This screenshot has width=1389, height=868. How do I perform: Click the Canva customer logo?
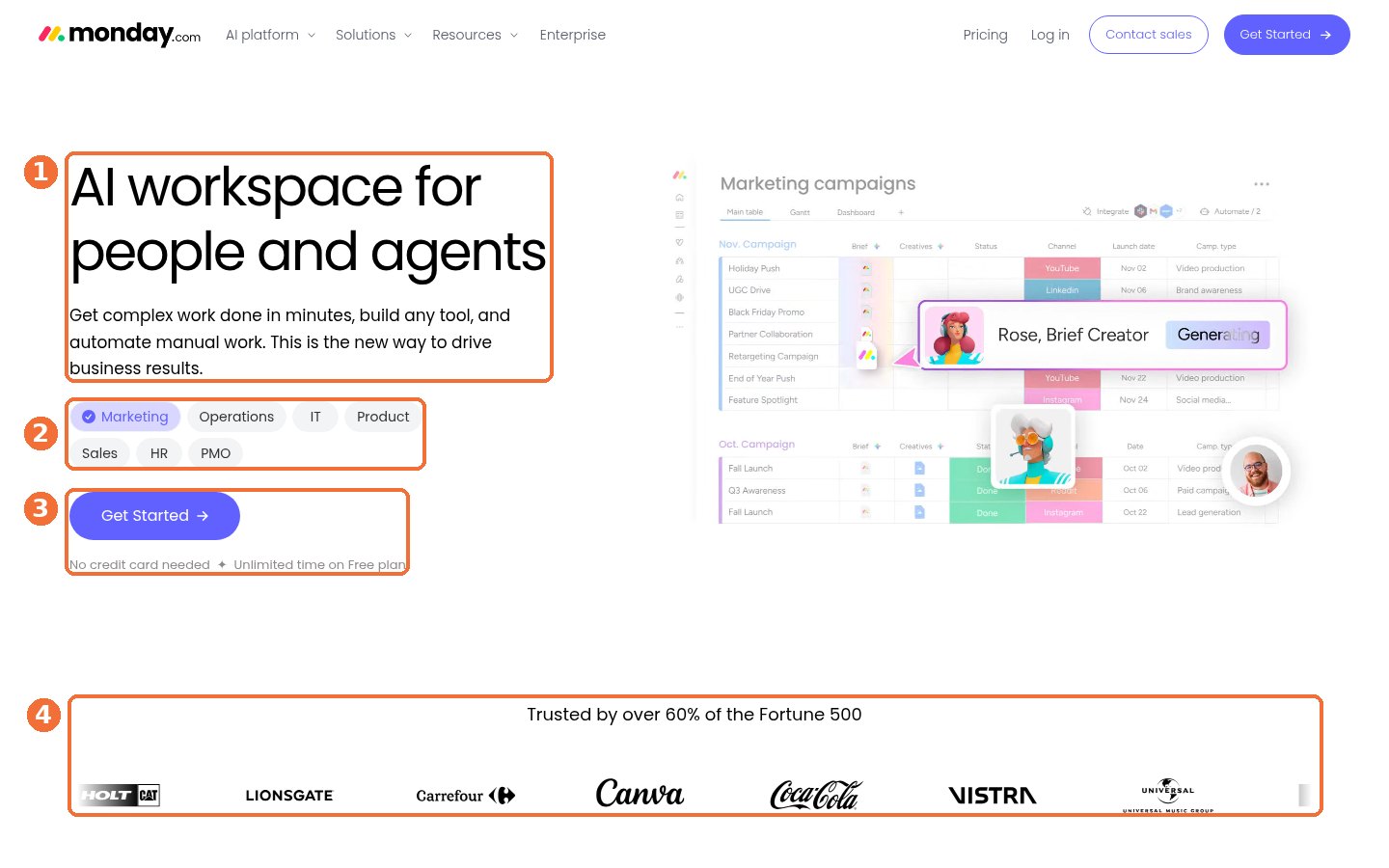[640, 794]
